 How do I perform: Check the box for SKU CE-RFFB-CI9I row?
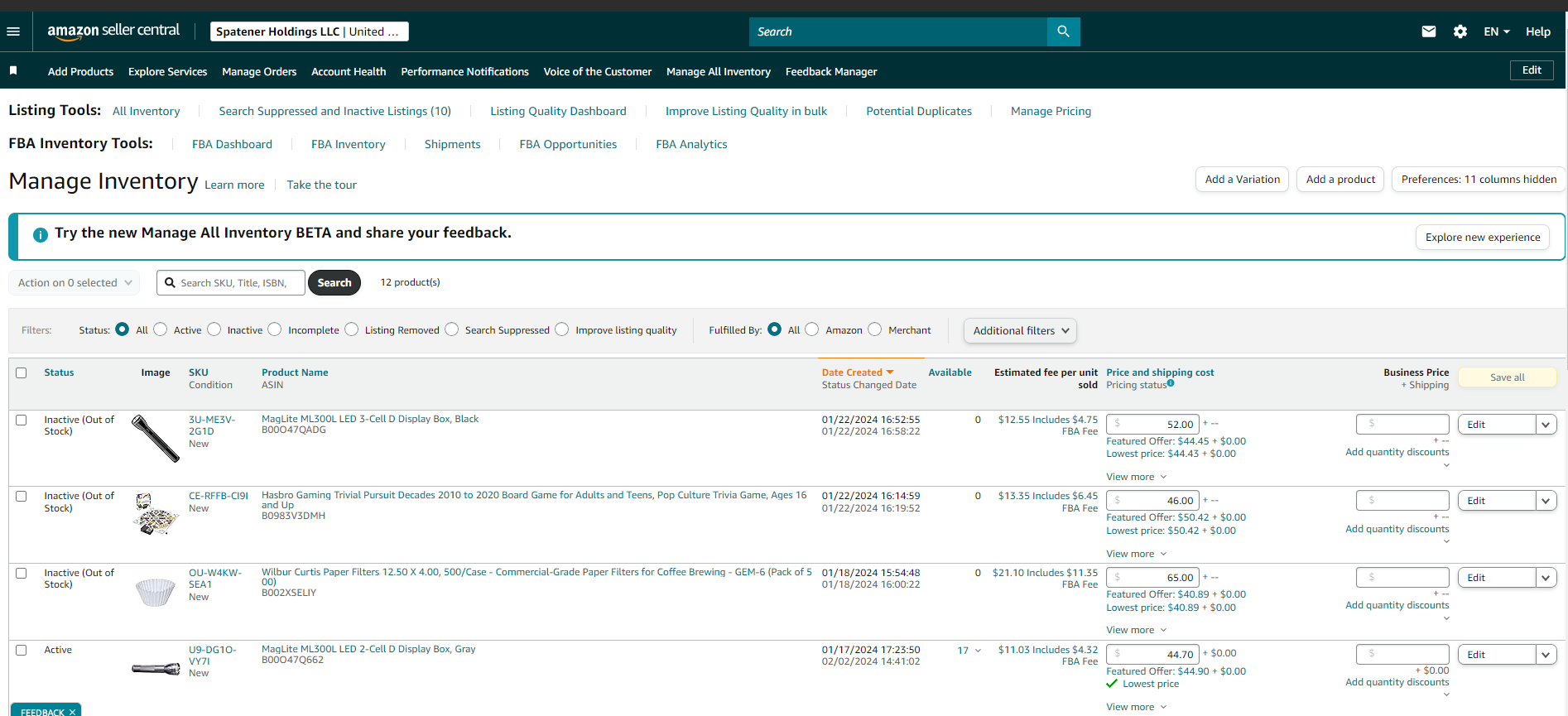pos(22,496)
